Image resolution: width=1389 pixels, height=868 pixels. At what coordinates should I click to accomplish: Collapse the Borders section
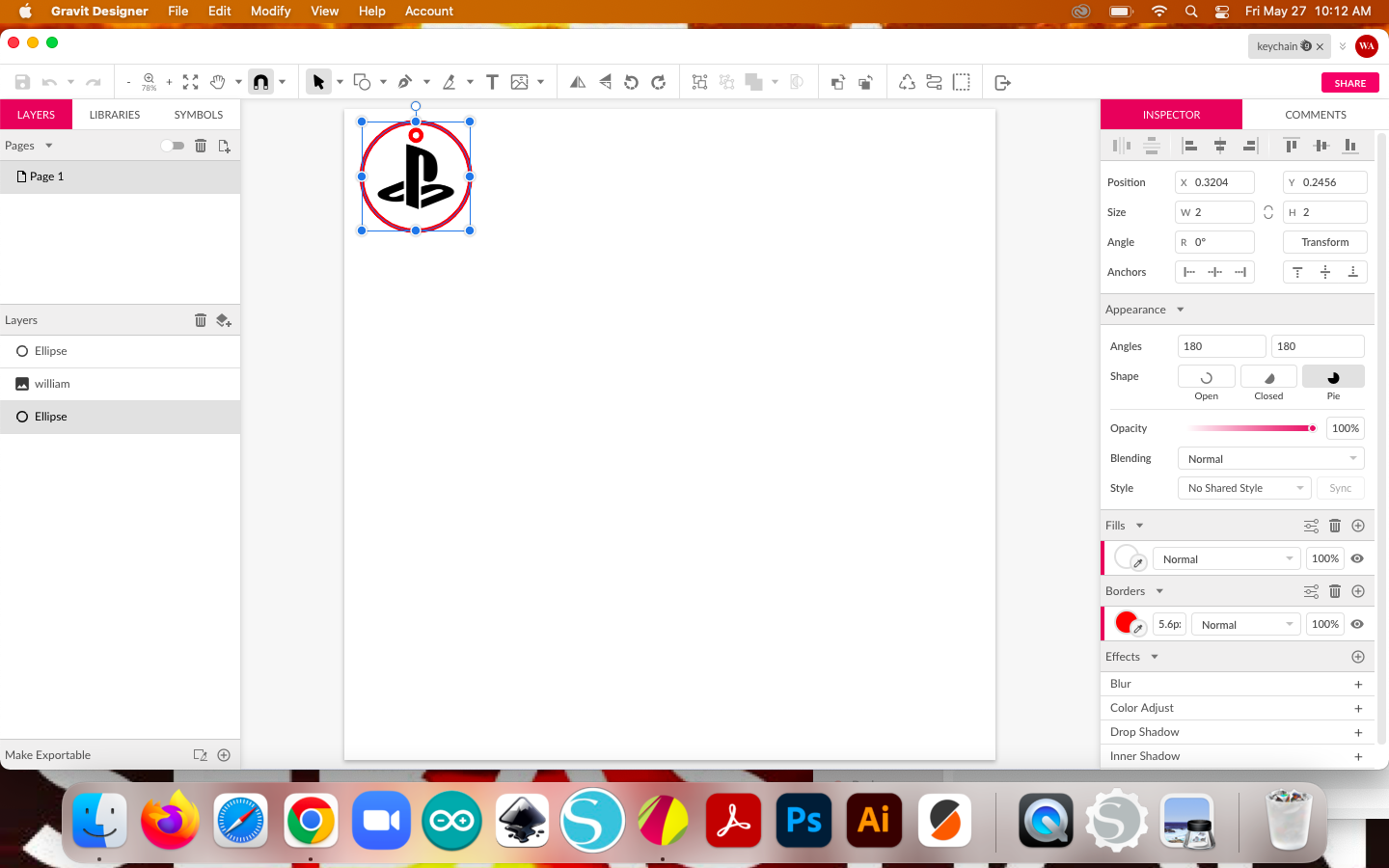click(1159, 591)
